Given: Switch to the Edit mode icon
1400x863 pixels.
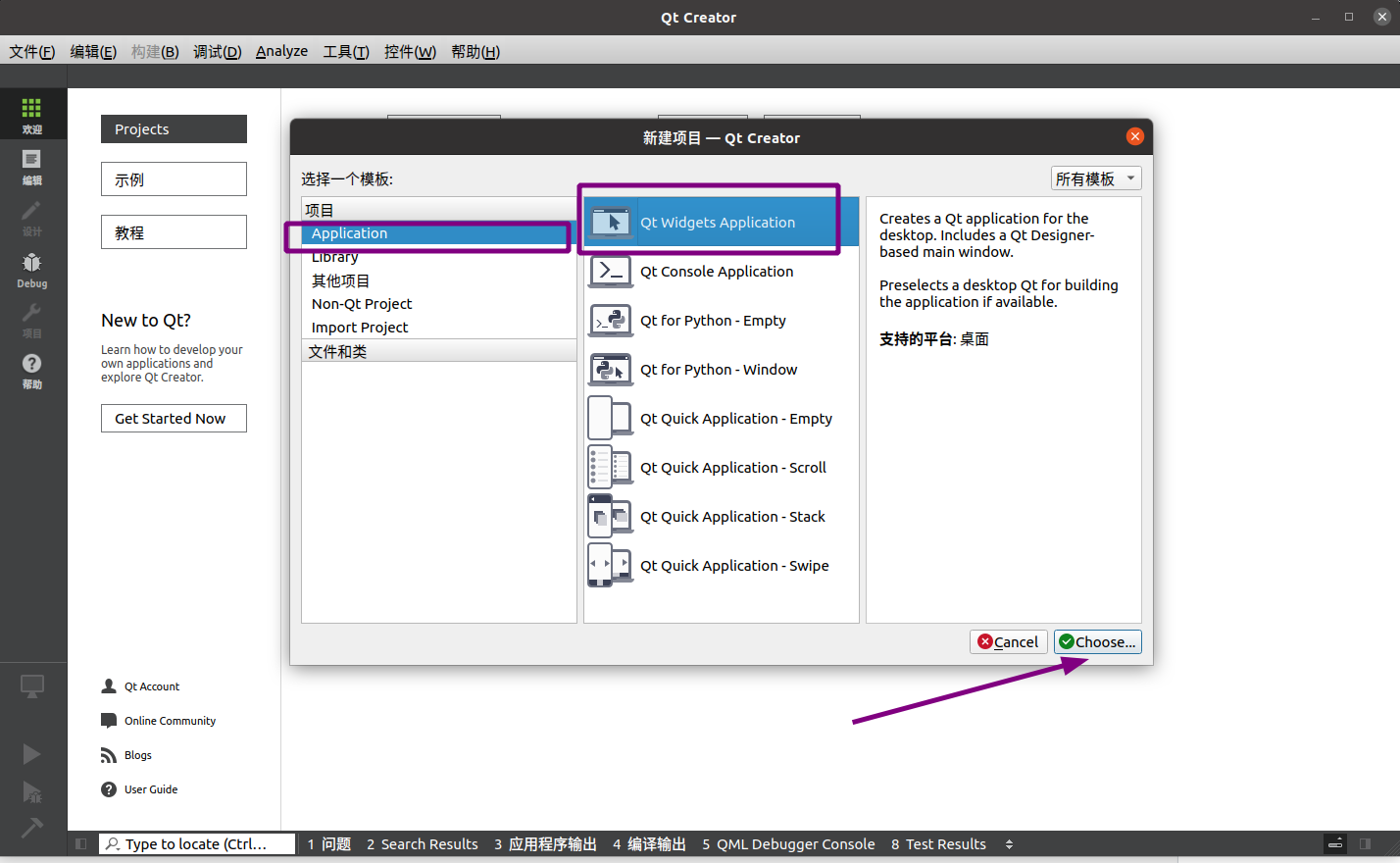Looking at the screenshot, I should (x=31, y=166).
